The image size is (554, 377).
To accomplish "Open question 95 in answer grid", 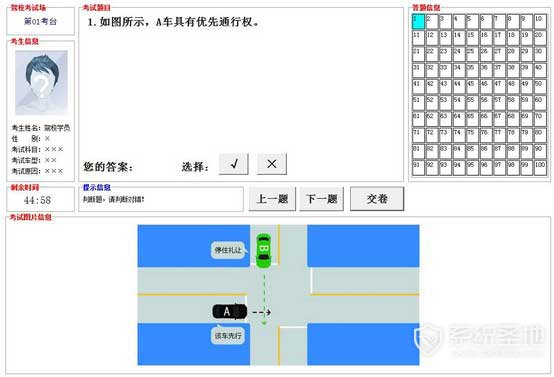I will click(472, 168).
